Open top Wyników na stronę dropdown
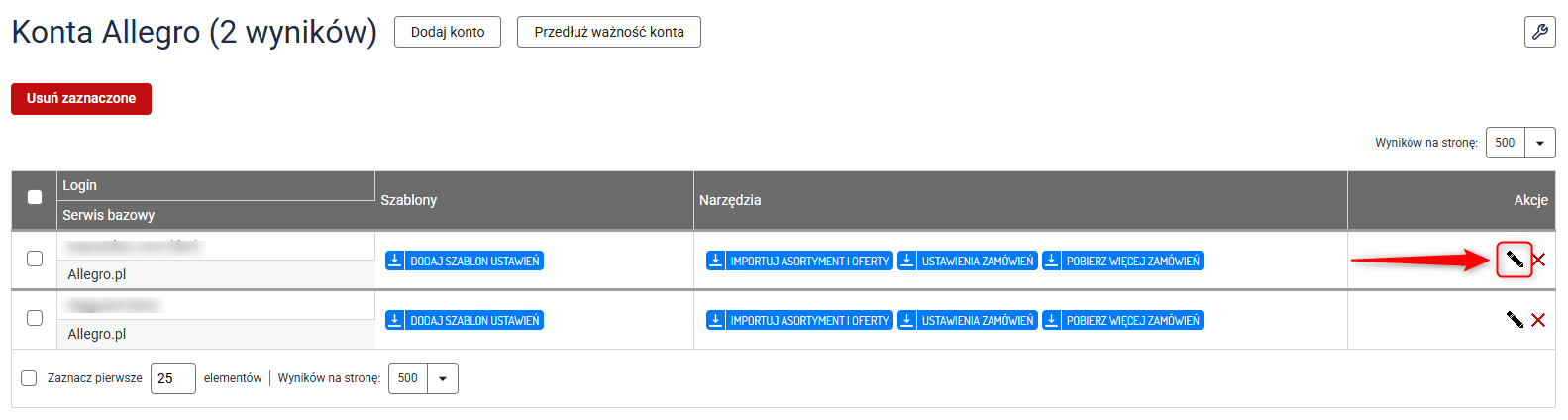Viewport: 1568px width, 420px height. 1539,143
